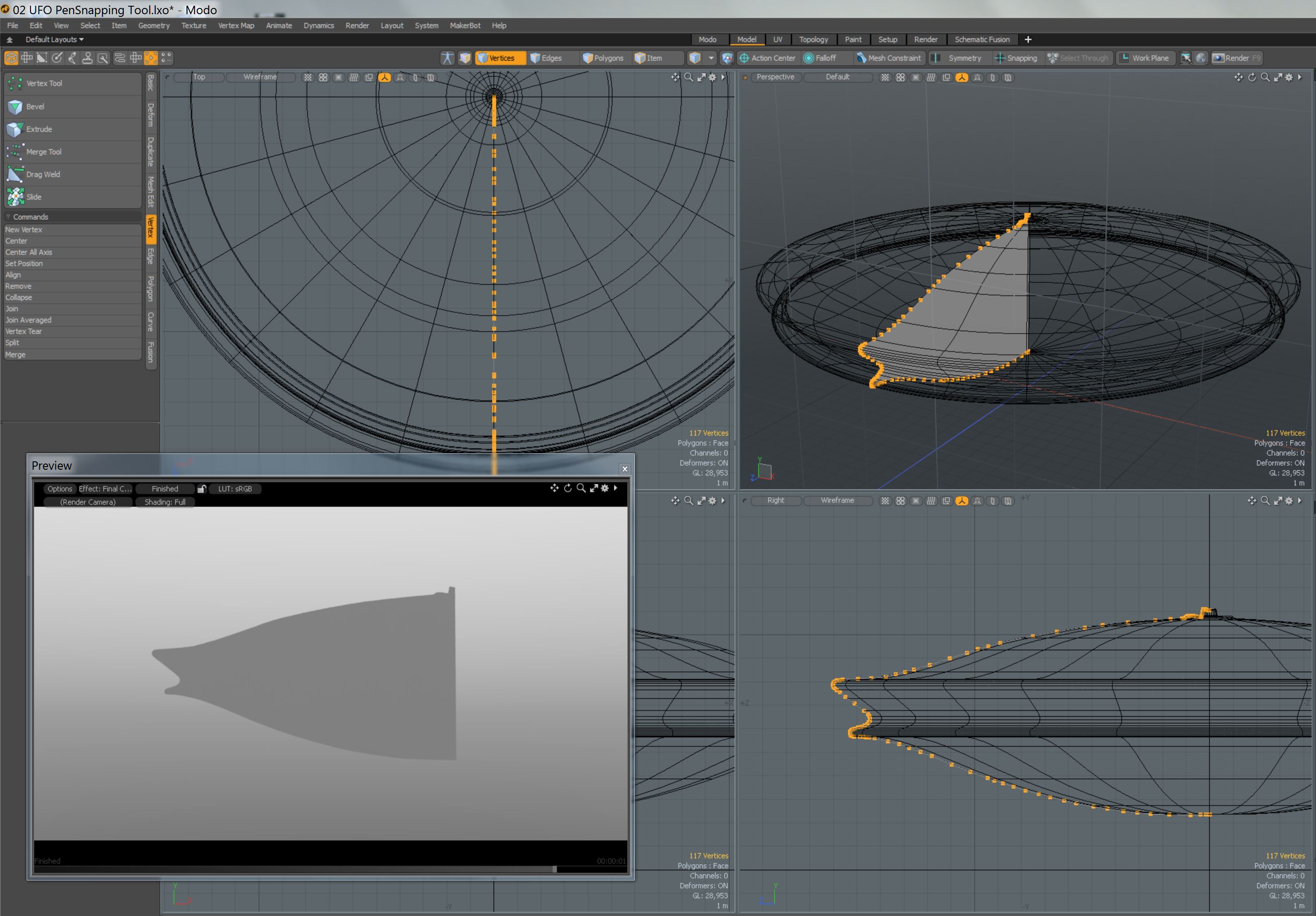Switch to the Topology layout tab
The width and height of the screenshot is (1316, 916).
click(813, 39)
